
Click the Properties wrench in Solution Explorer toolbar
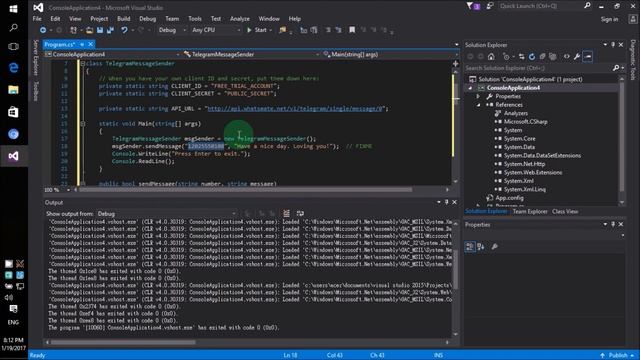(577, 57)
